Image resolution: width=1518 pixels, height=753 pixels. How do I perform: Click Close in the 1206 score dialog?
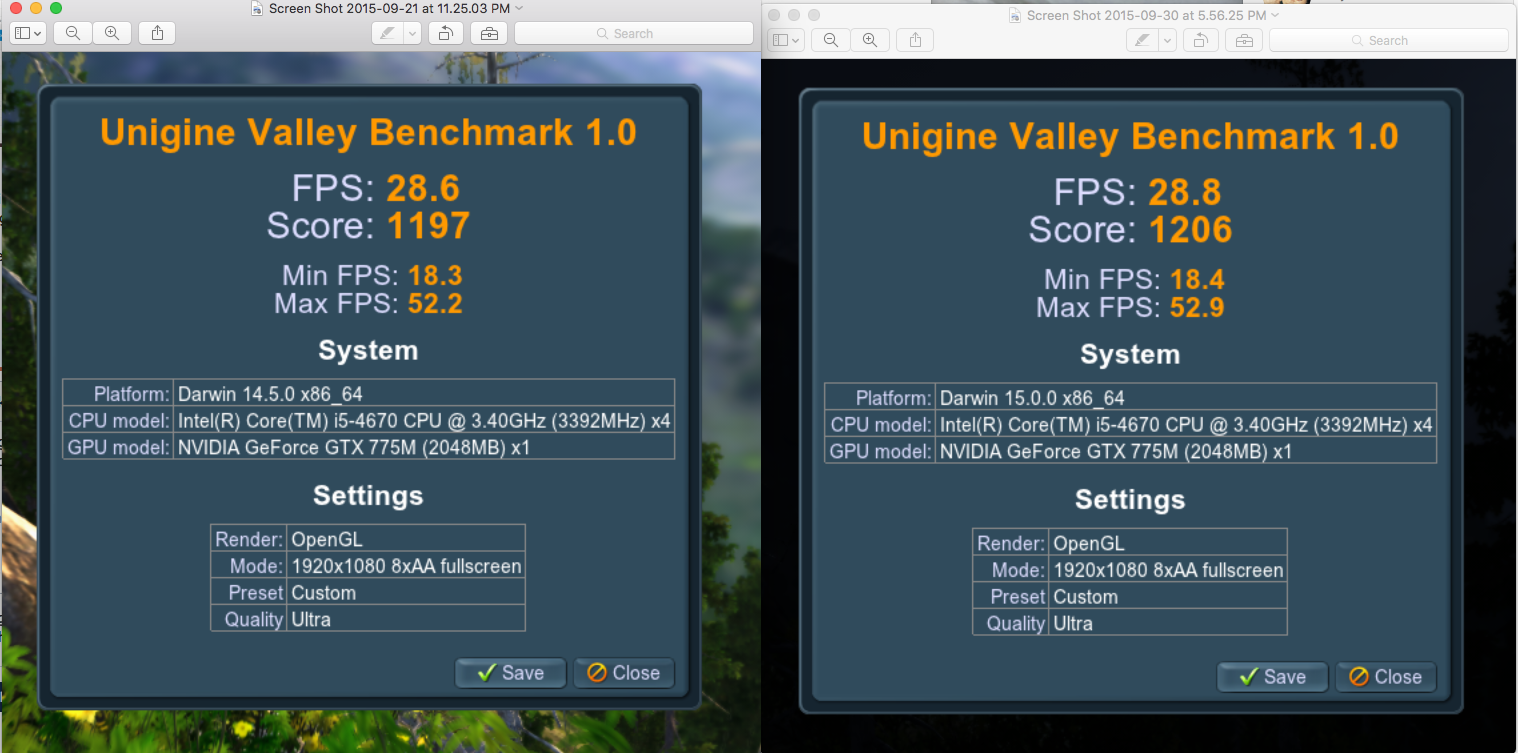1386,677
